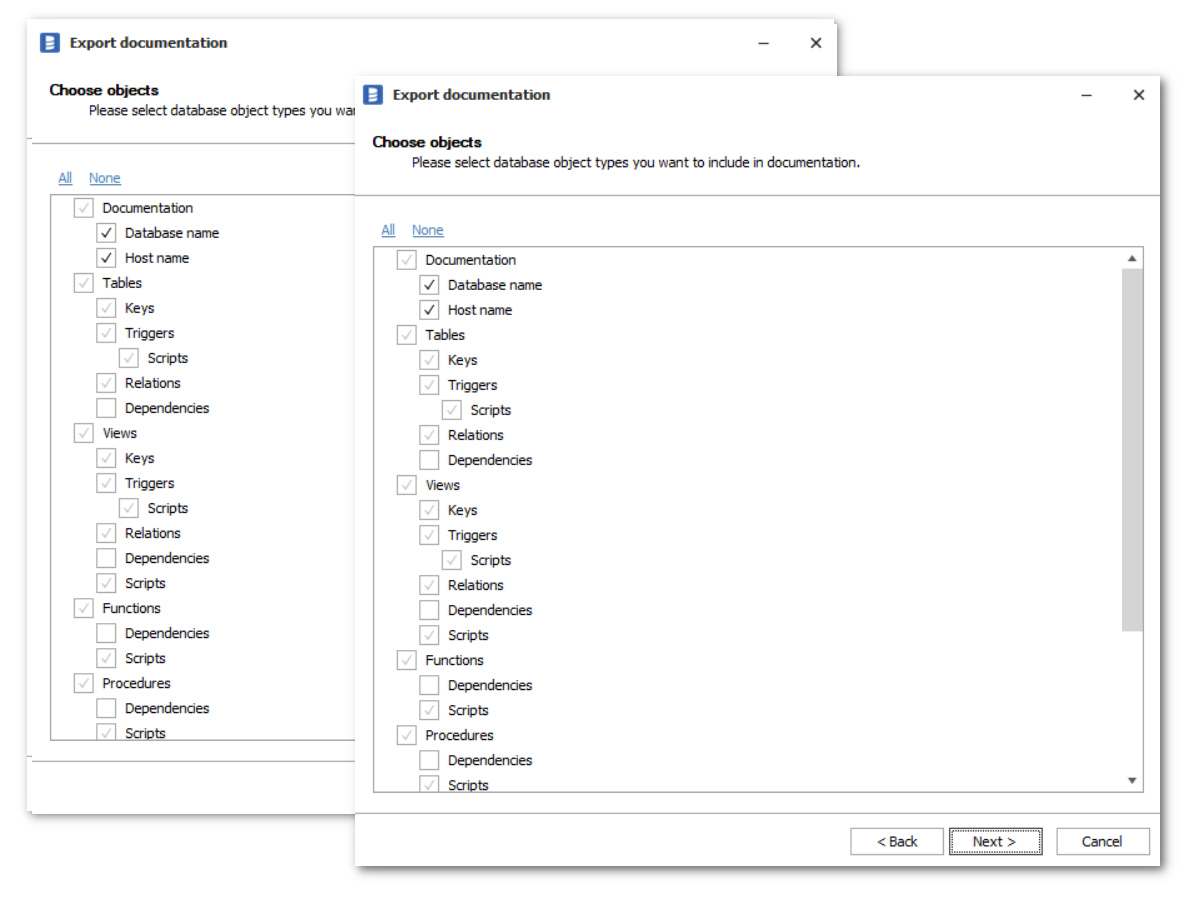Click the Dataedo icon in the front dialog title bar
This screenshot has height=900, width=1200.
click(373, 95)
